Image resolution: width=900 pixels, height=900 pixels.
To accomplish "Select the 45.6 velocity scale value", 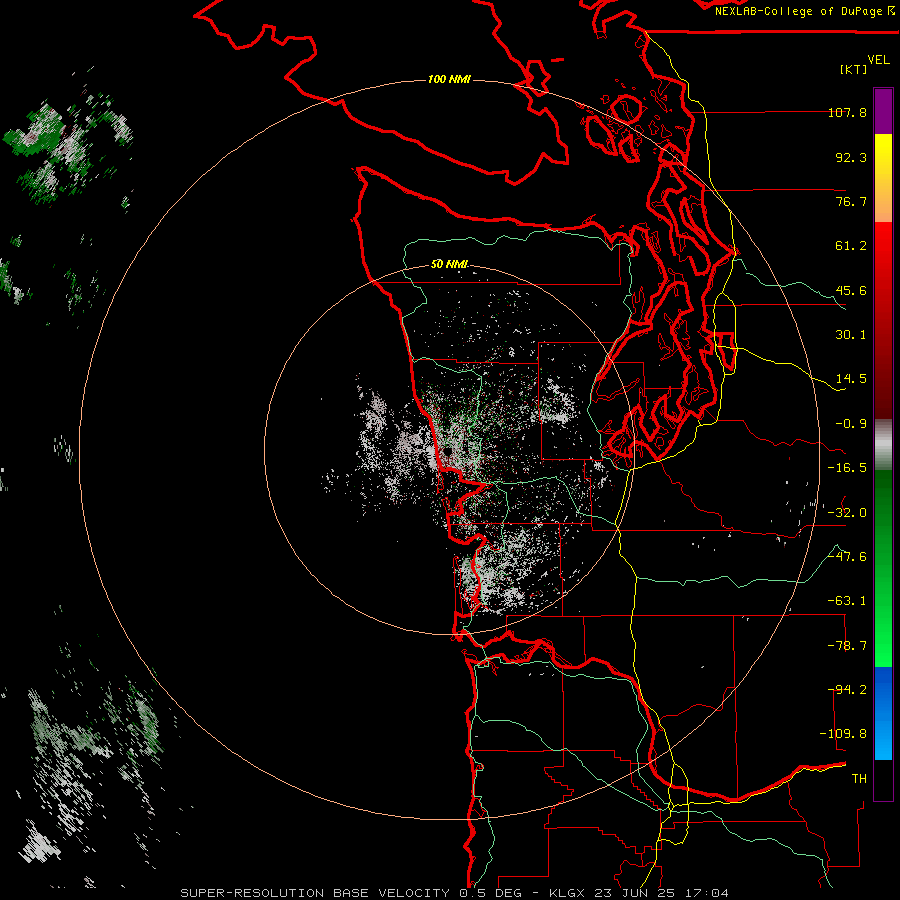I will 851,290.
